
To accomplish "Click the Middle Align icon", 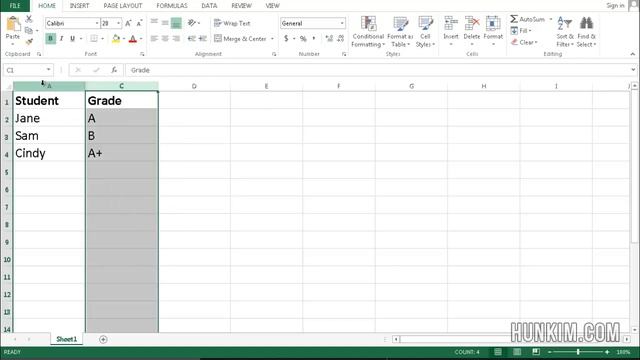I will 165,23.
